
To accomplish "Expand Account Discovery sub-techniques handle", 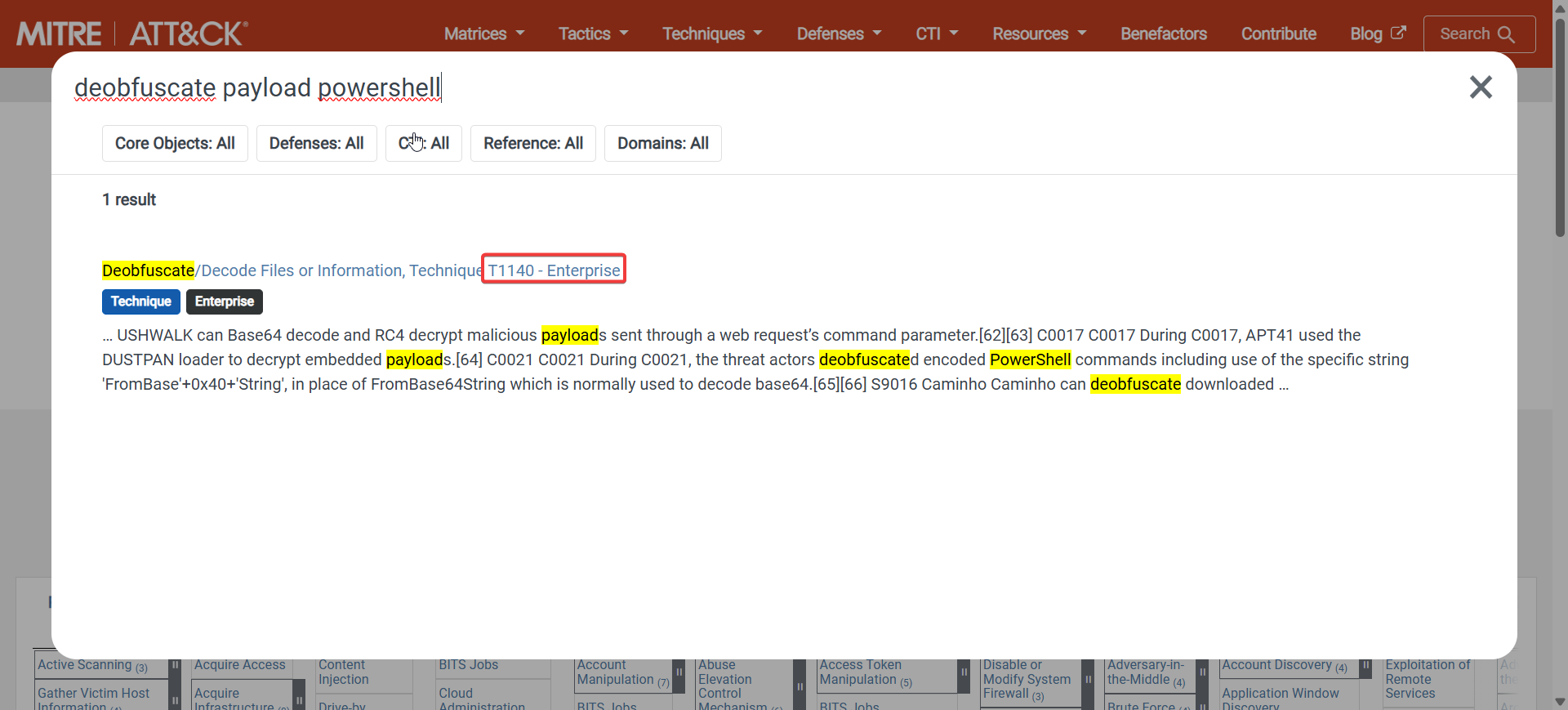I will (1365, 668).
